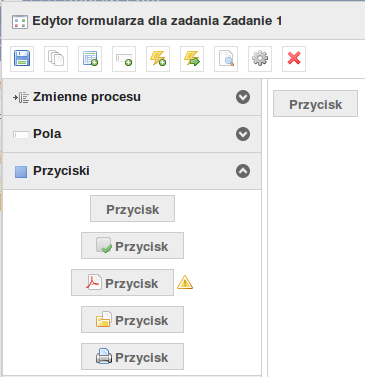Open settings with the gear icon
365x377 pixels.
(x=260, y=59)
